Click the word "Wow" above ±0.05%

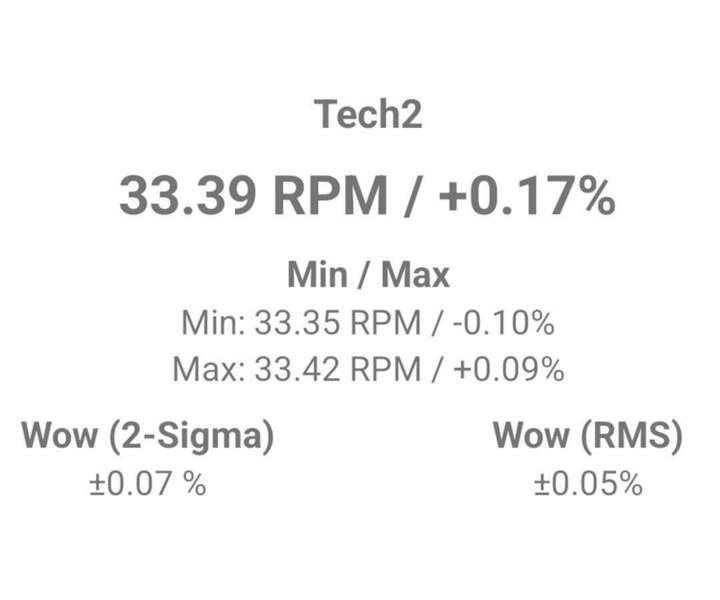(x=532, y=437)
